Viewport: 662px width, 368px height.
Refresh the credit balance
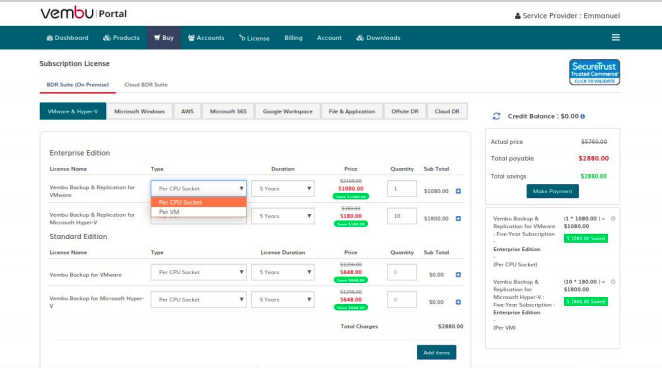coord(496,116)
